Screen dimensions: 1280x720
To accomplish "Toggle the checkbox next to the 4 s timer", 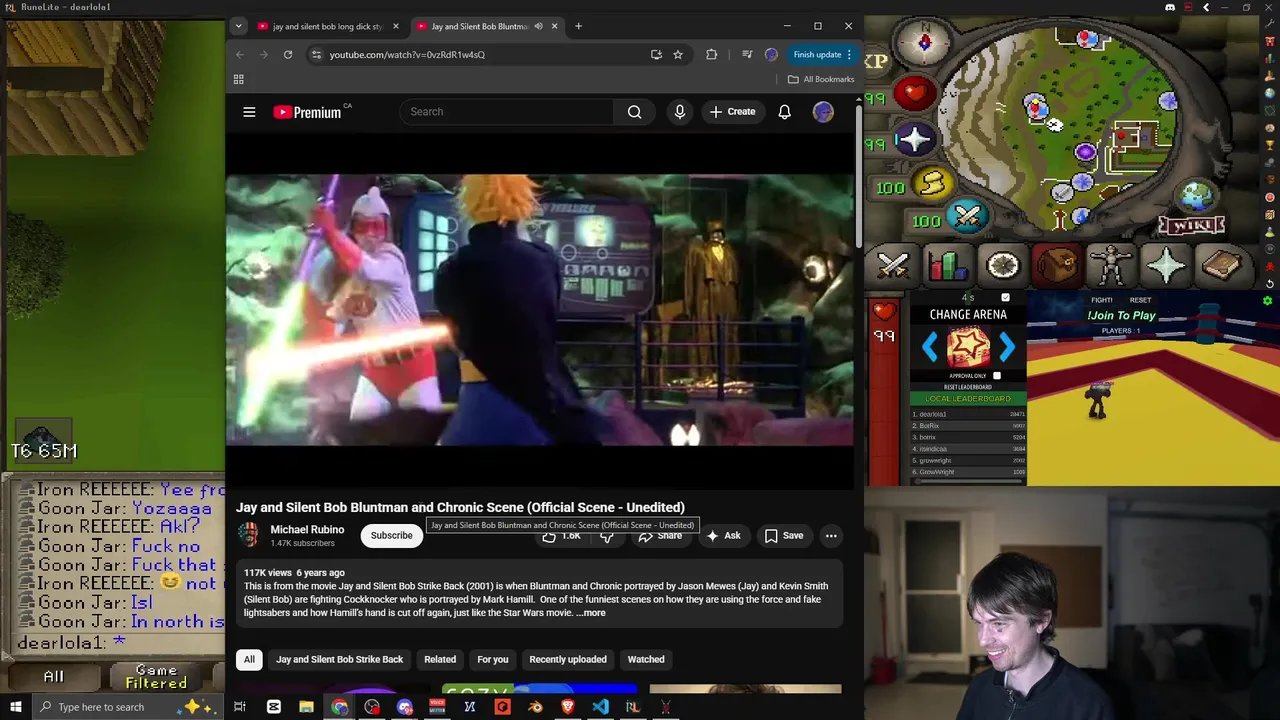I will tap(1005, 298).
